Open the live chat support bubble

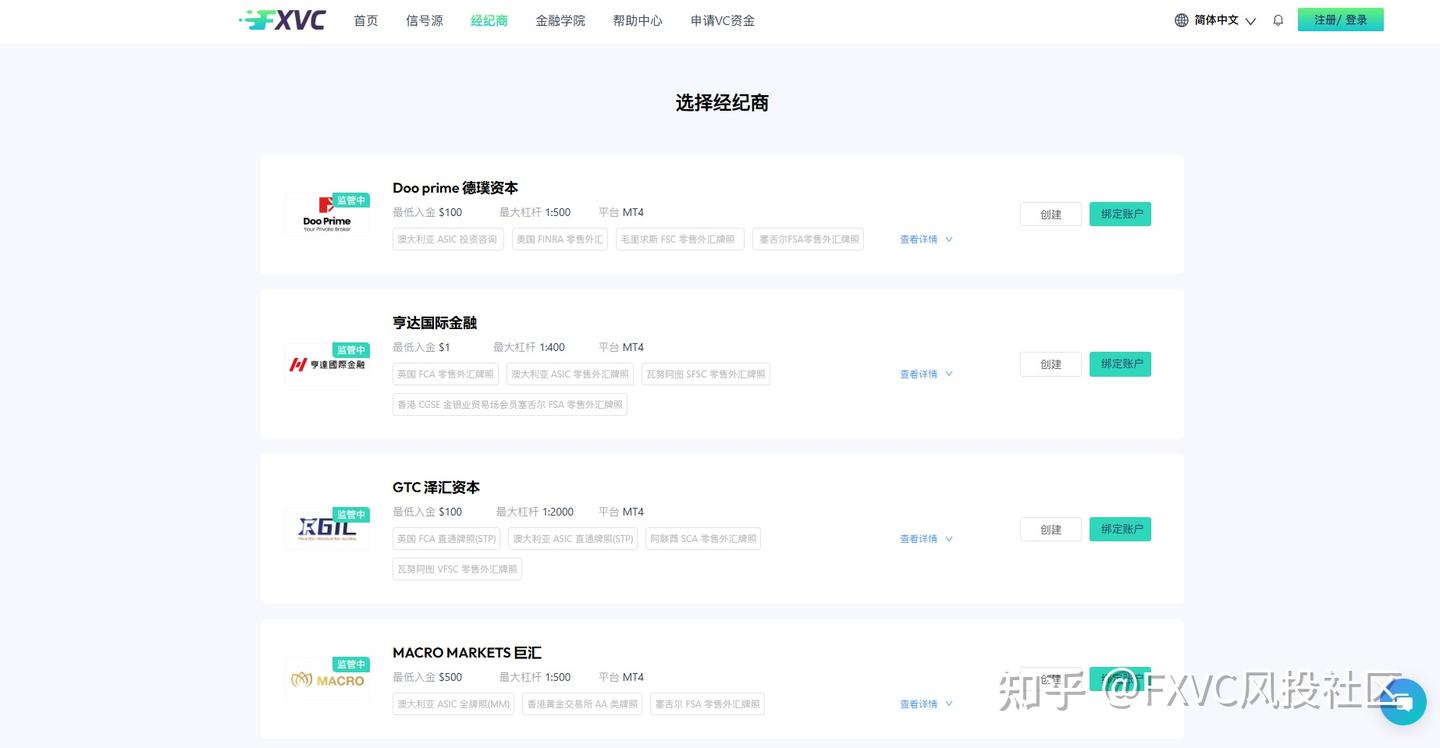coord(1402,702)
